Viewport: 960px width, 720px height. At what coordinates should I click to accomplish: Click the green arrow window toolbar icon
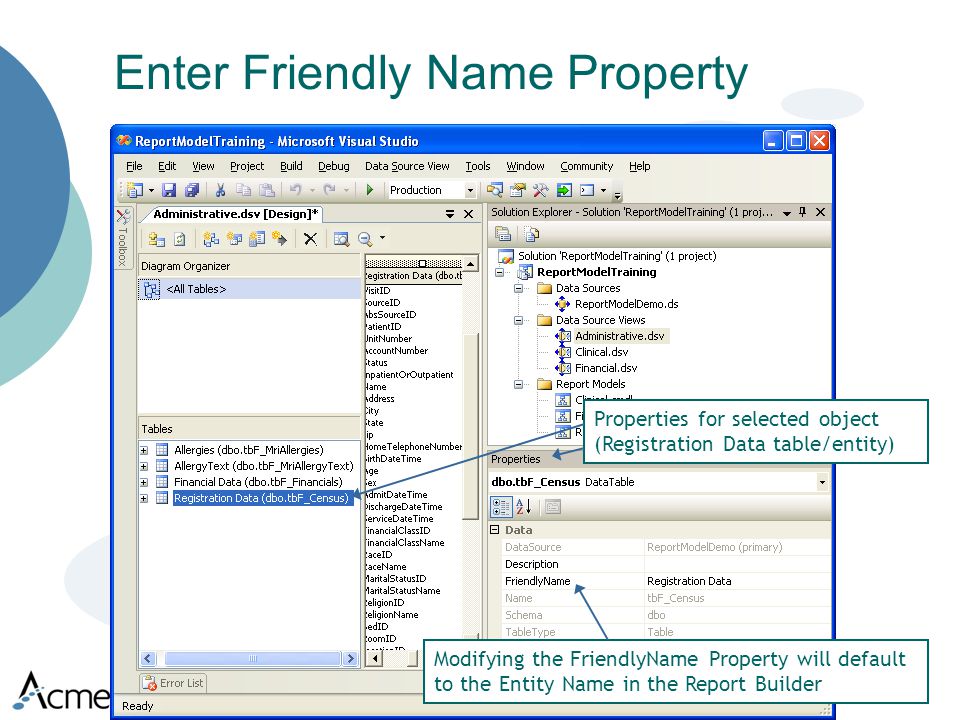click(x=564, y=190)
